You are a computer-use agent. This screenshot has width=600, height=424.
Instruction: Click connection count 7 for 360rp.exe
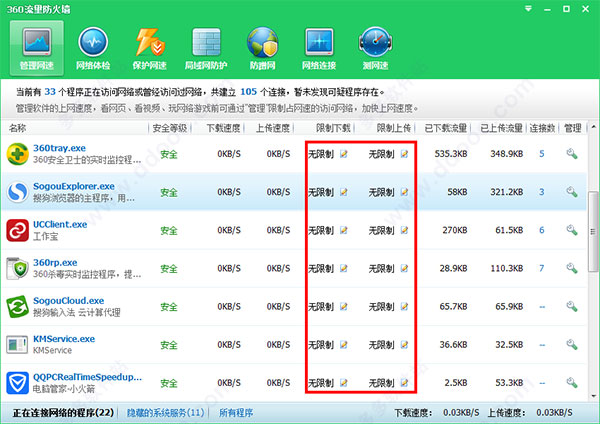click(542, 268)
